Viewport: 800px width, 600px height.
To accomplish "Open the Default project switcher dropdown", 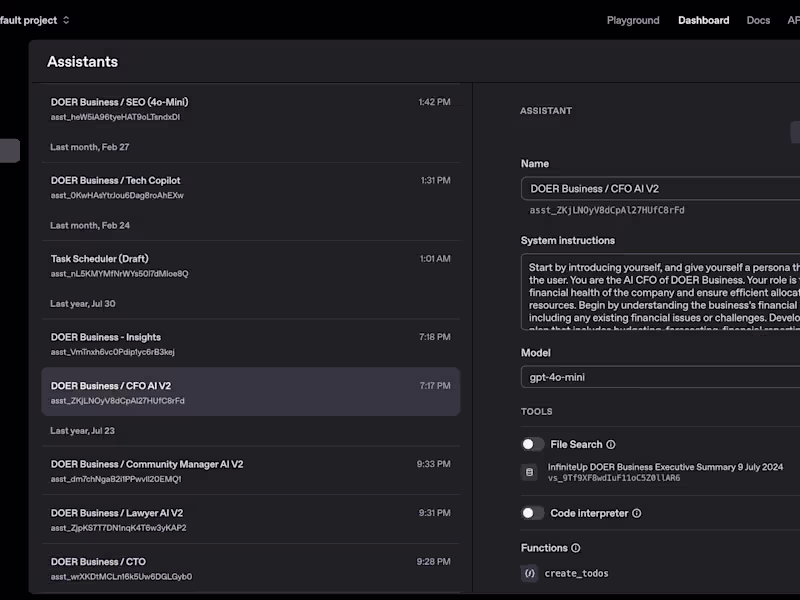I will 36,20.
